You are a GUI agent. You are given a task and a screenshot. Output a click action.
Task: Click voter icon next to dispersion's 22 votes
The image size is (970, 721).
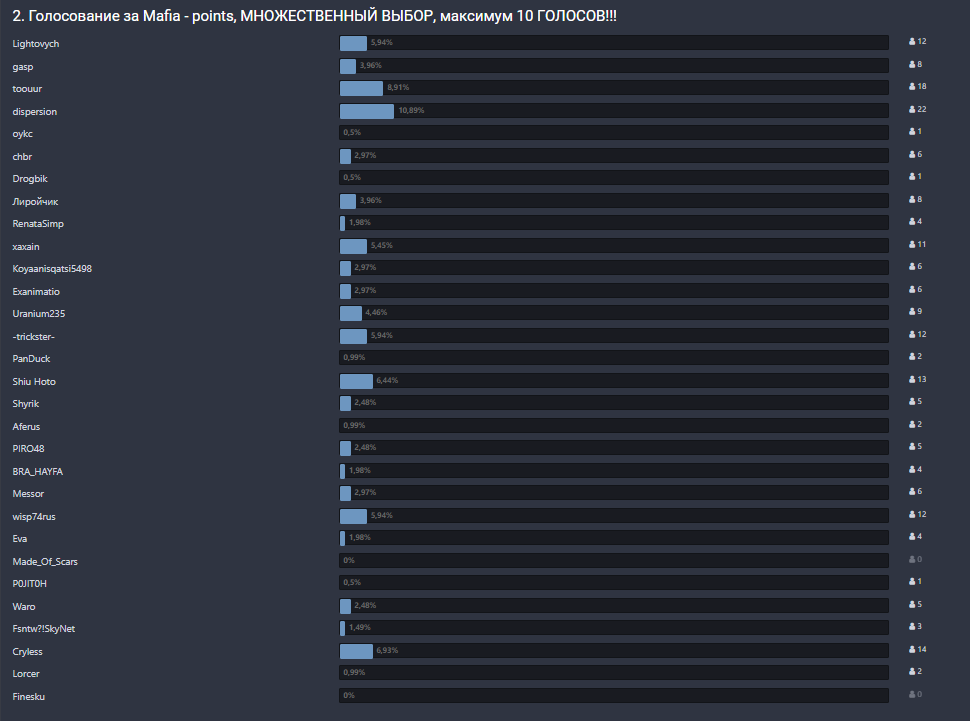pos(912,110)
